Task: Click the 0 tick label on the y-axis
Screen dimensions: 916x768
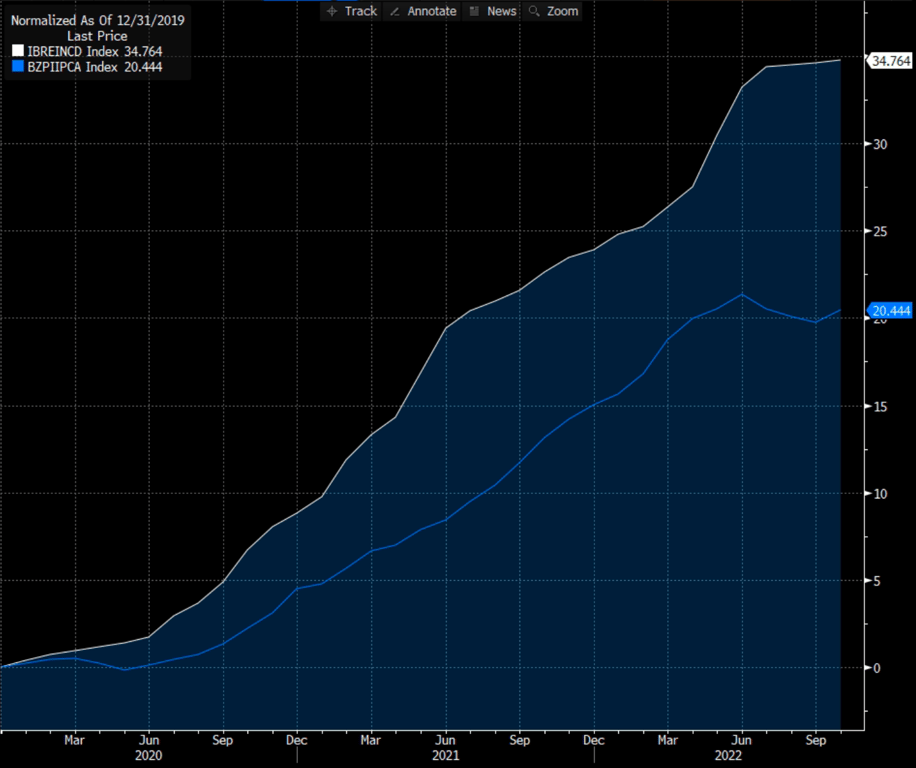Action: (876, 668)
